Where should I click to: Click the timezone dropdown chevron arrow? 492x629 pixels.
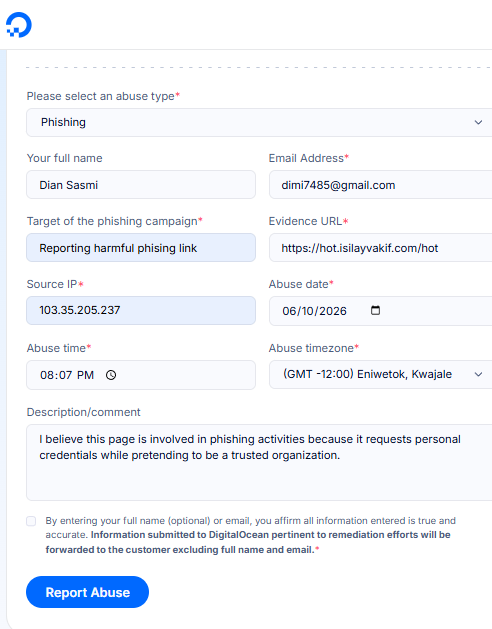pyautogui.click(x=478, y=374)
